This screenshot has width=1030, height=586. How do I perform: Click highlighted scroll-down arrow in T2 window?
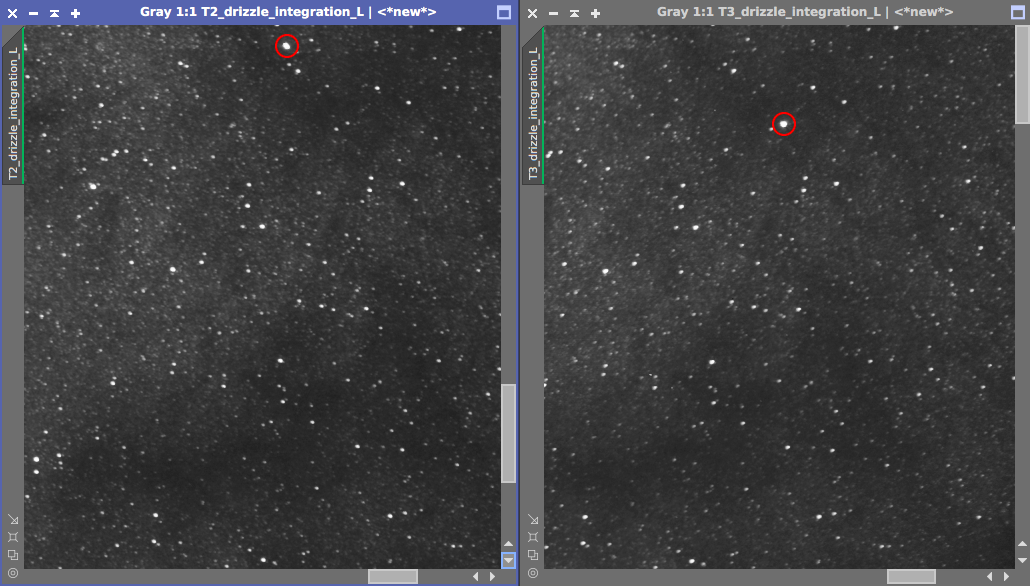(508, 560)
